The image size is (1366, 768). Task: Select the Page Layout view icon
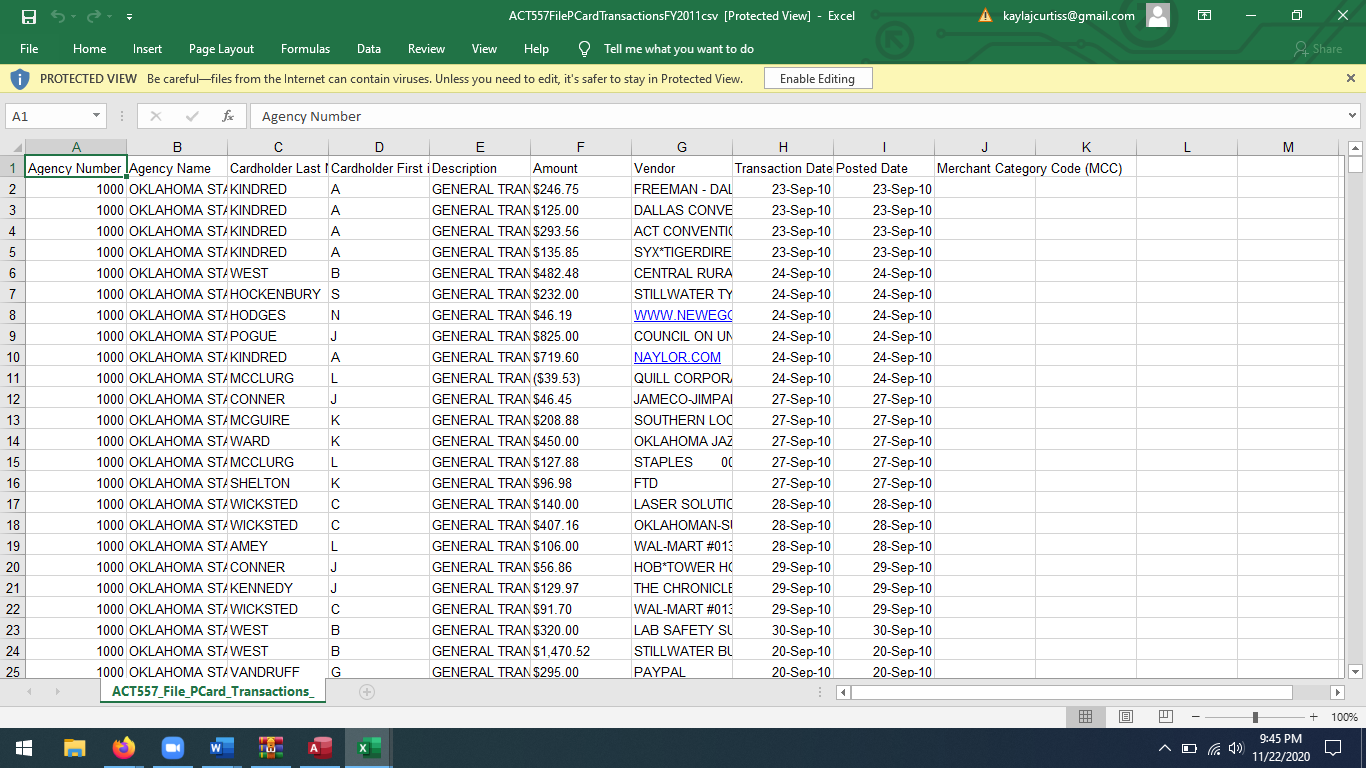(1125, 716)
